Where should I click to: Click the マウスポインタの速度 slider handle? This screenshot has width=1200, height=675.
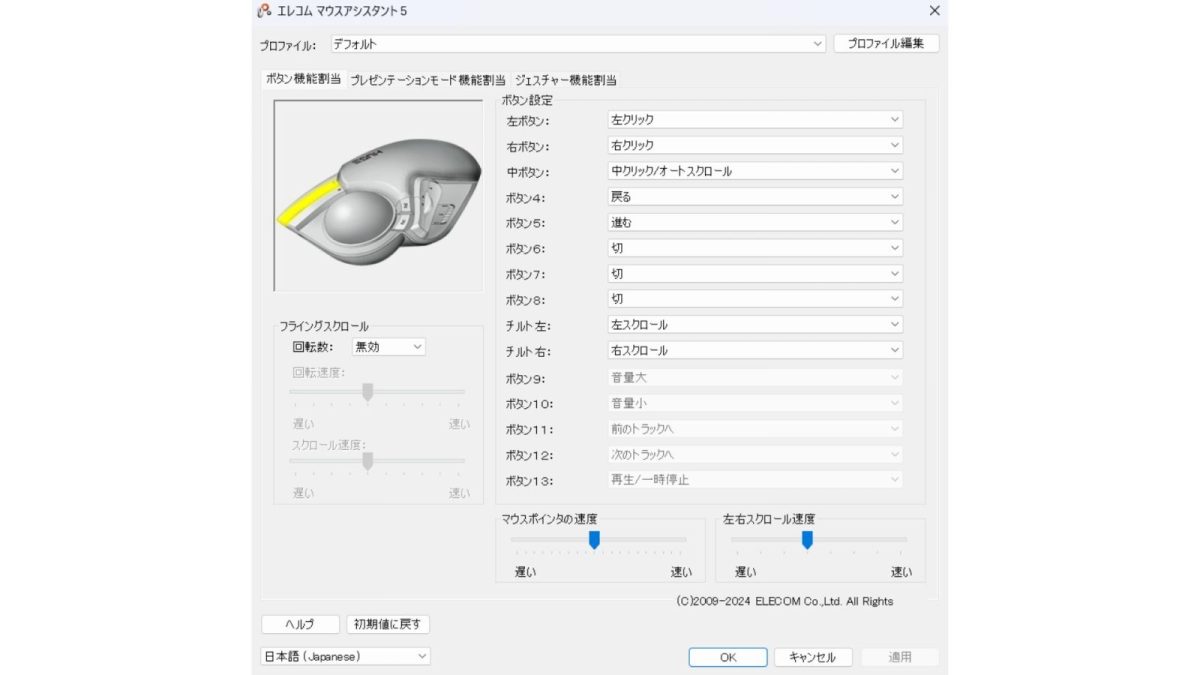[x=594, y=540]
